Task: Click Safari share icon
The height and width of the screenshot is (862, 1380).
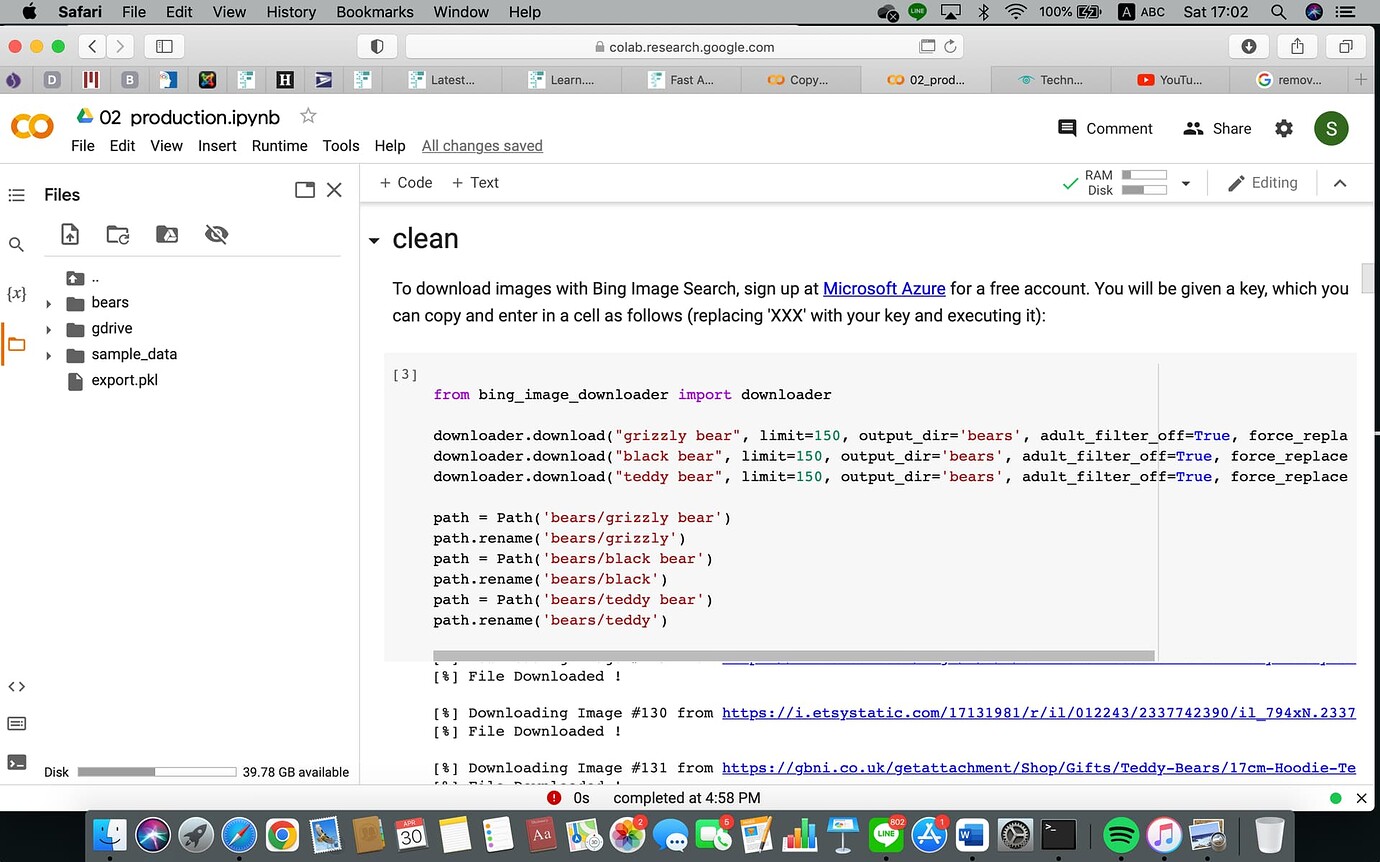Action: pyautogui.click(x=1297, y=46)
